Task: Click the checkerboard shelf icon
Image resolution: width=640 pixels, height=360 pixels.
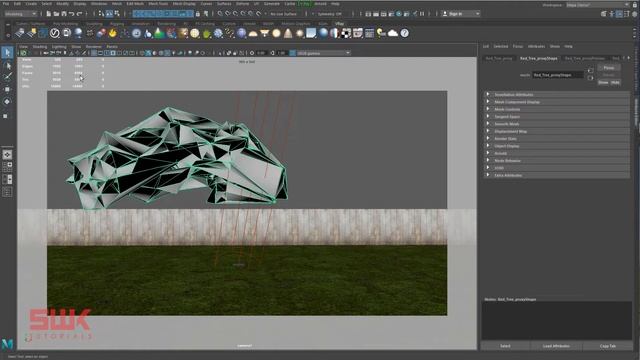Action: click(346, 33)
